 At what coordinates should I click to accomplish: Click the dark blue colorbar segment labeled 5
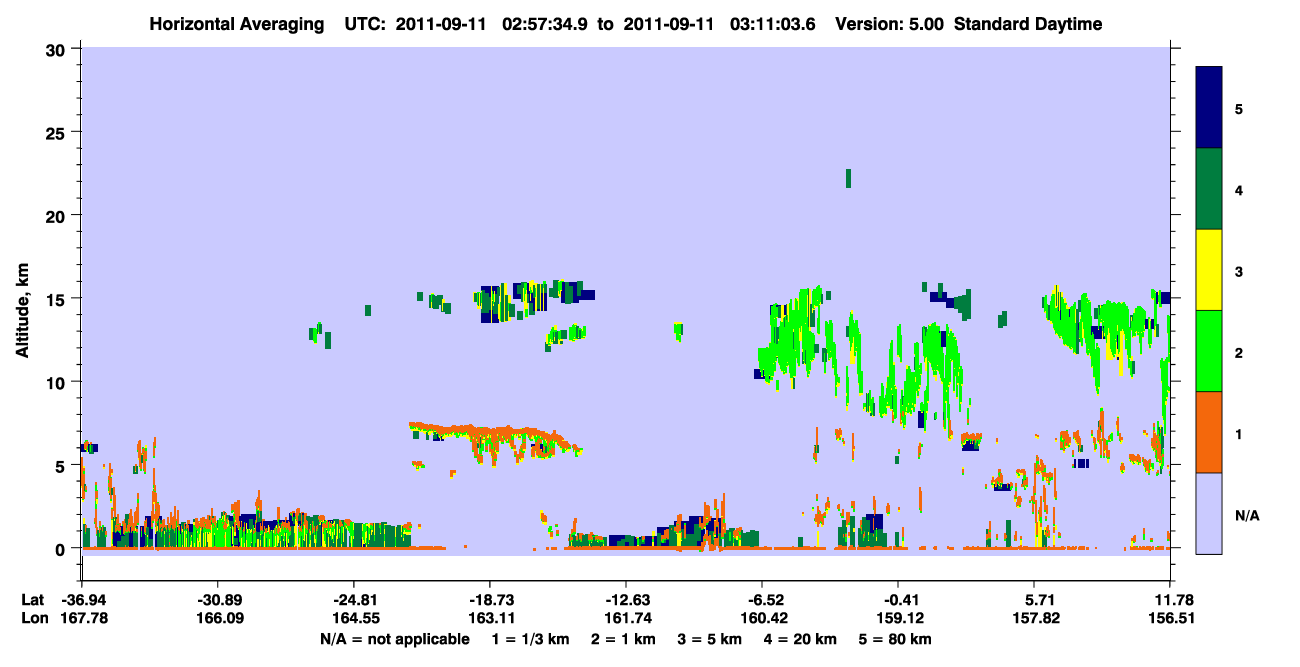[x=1209, y=107]
